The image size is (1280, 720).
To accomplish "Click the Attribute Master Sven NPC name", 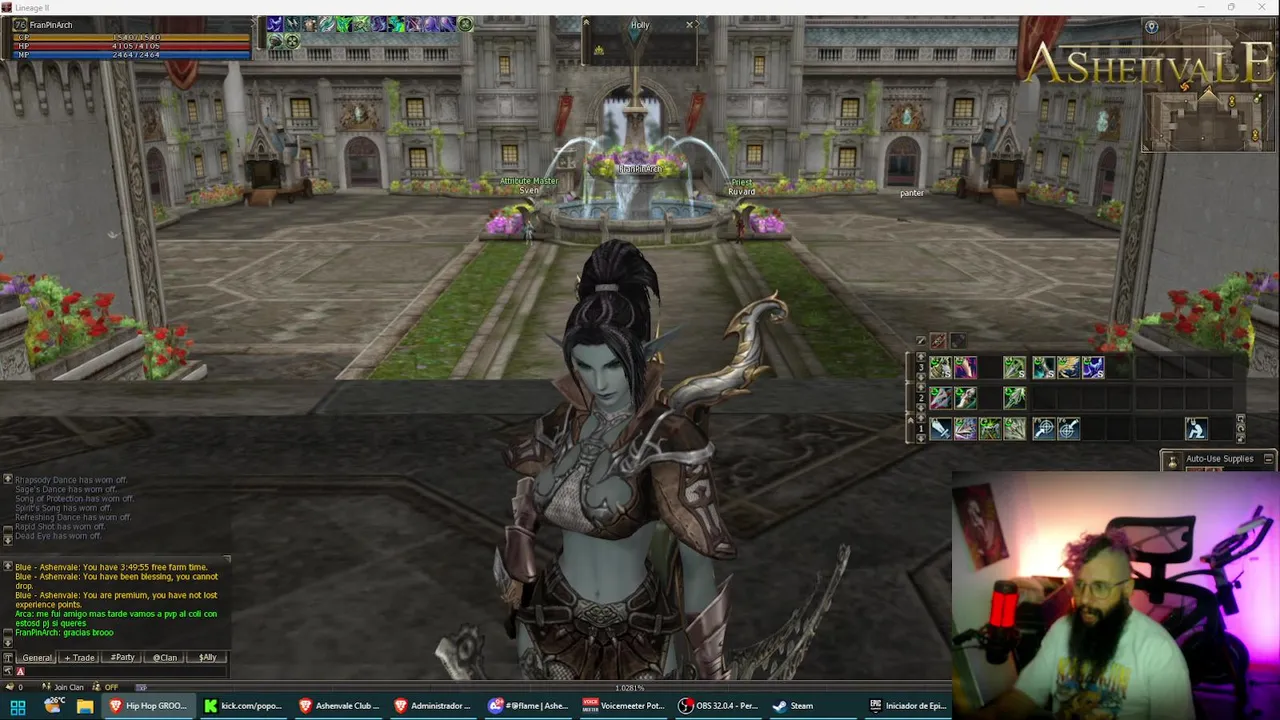I will 529,185.
